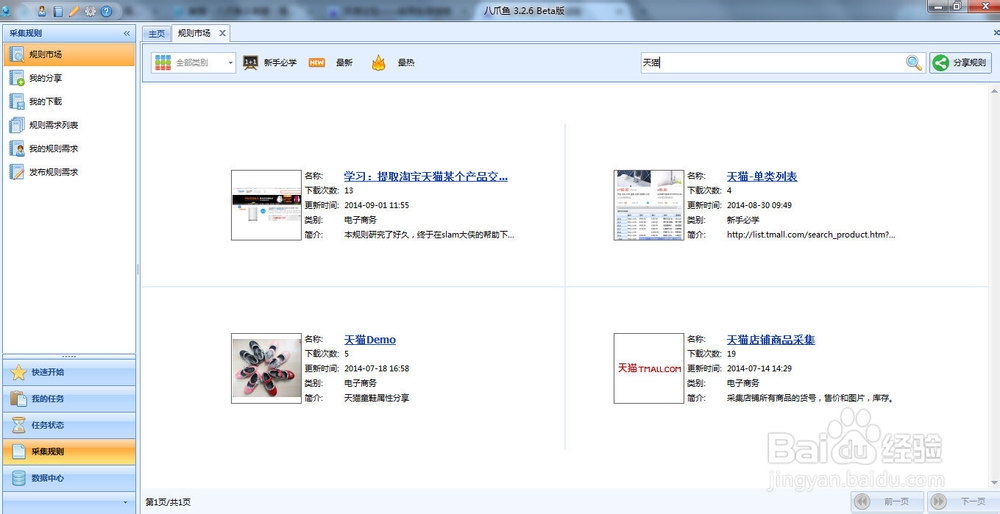
Task: Open the 天猫Demo rule link
Action: [x=370, y=340]
